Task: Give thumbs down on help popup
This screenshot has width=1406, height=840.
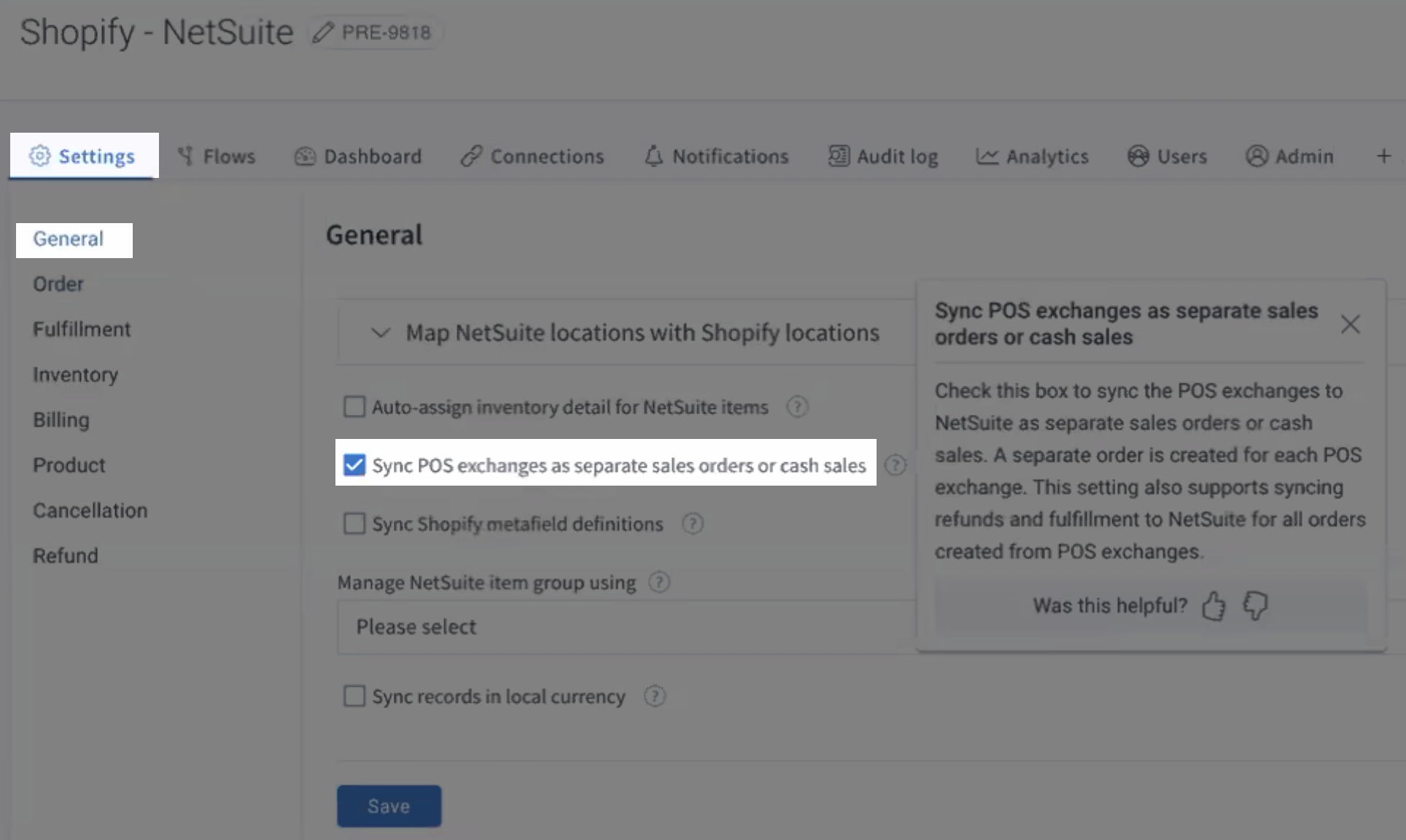Action: click(x=1255, y=606)
